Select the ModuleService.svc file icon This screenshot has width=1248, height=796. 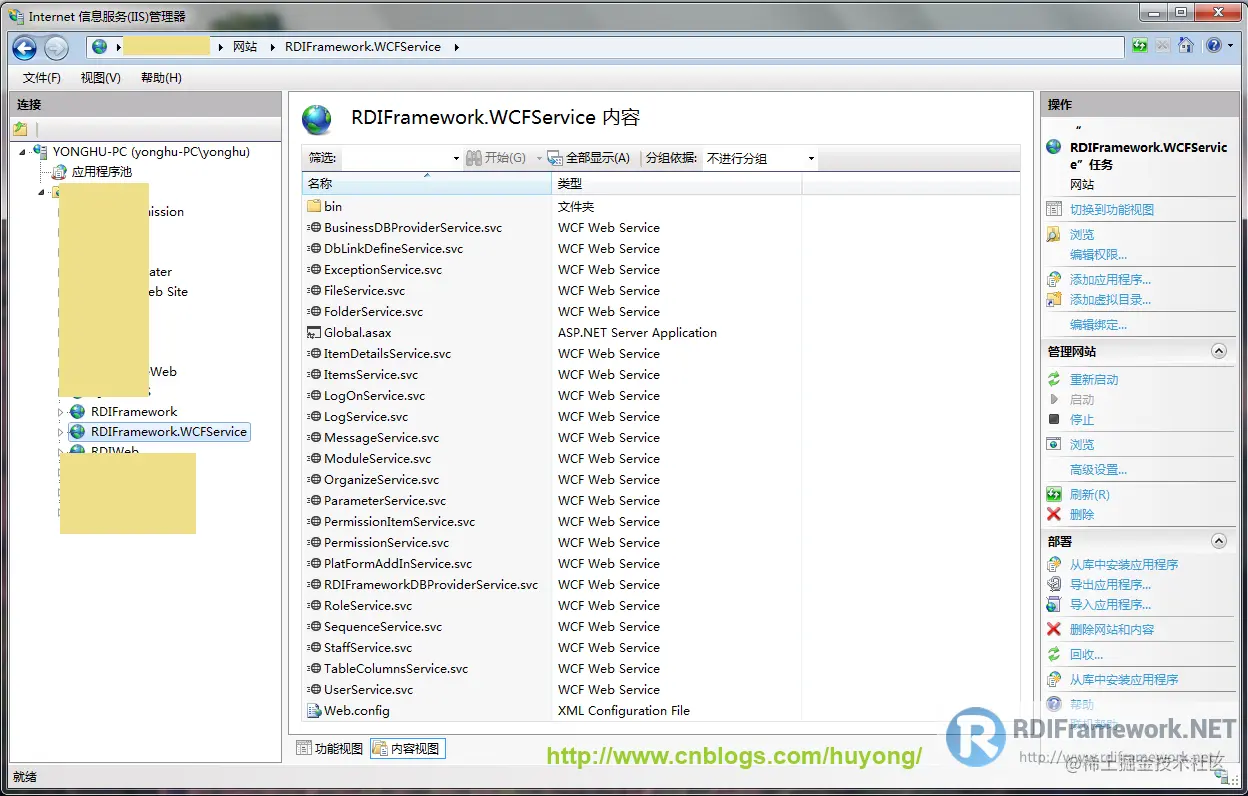pyautogui.click(x=314, y=459)
